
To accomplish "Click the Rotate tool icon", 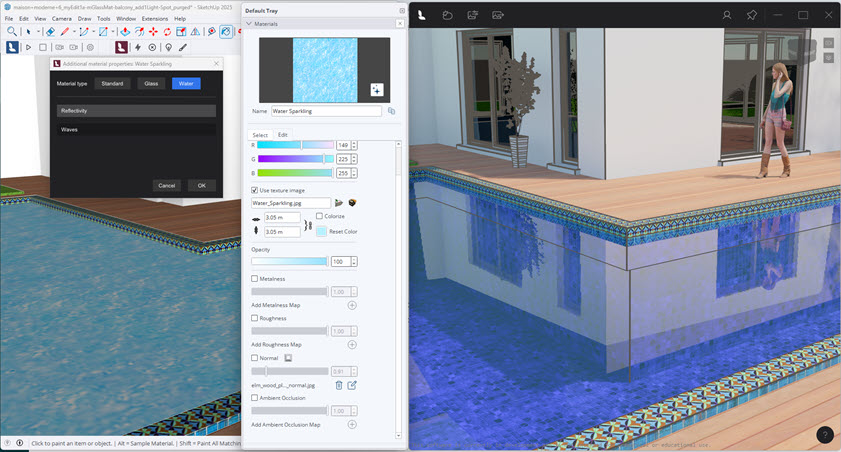I will click(x=166, y=32).
